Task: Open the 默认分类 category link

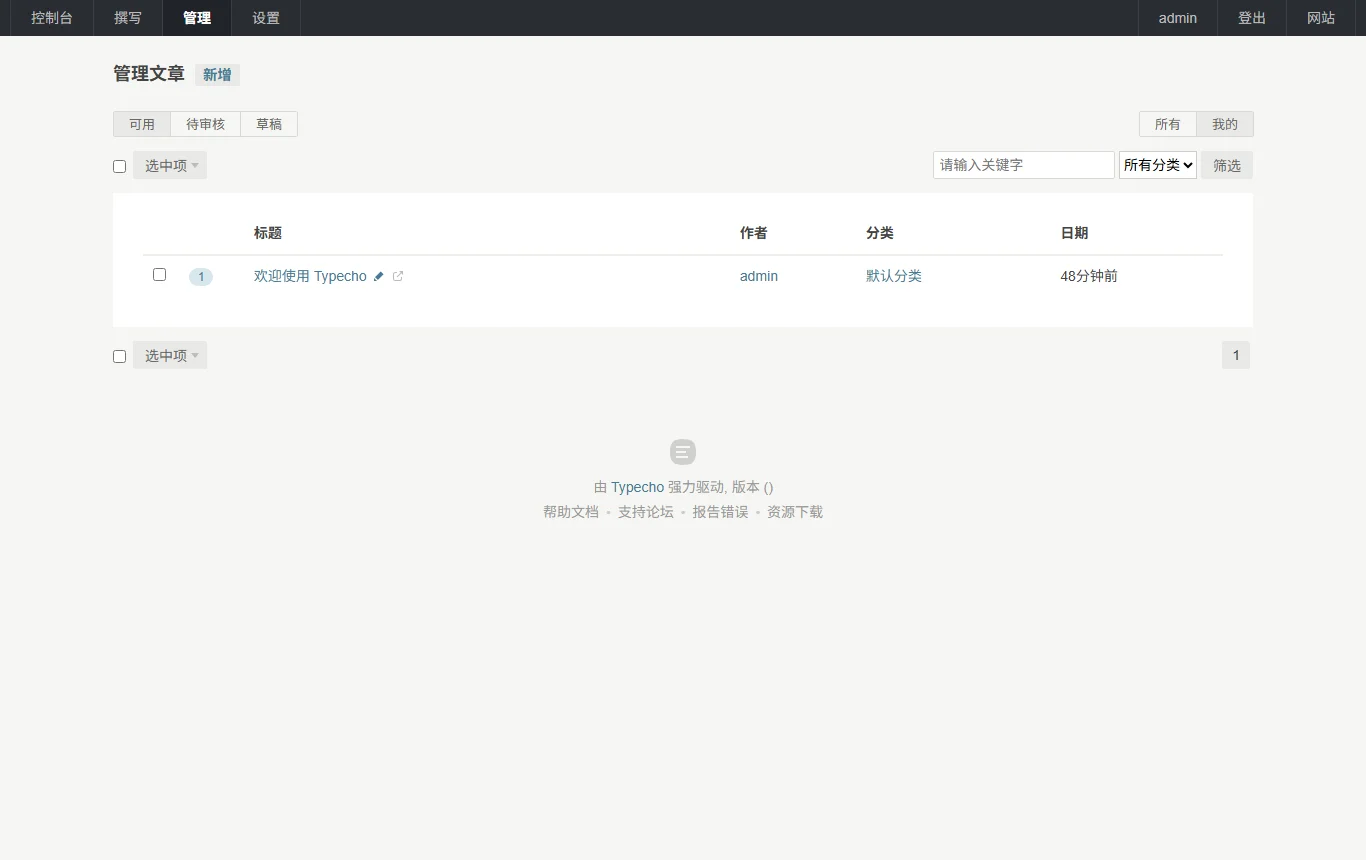Action: [x=894, y=277]
